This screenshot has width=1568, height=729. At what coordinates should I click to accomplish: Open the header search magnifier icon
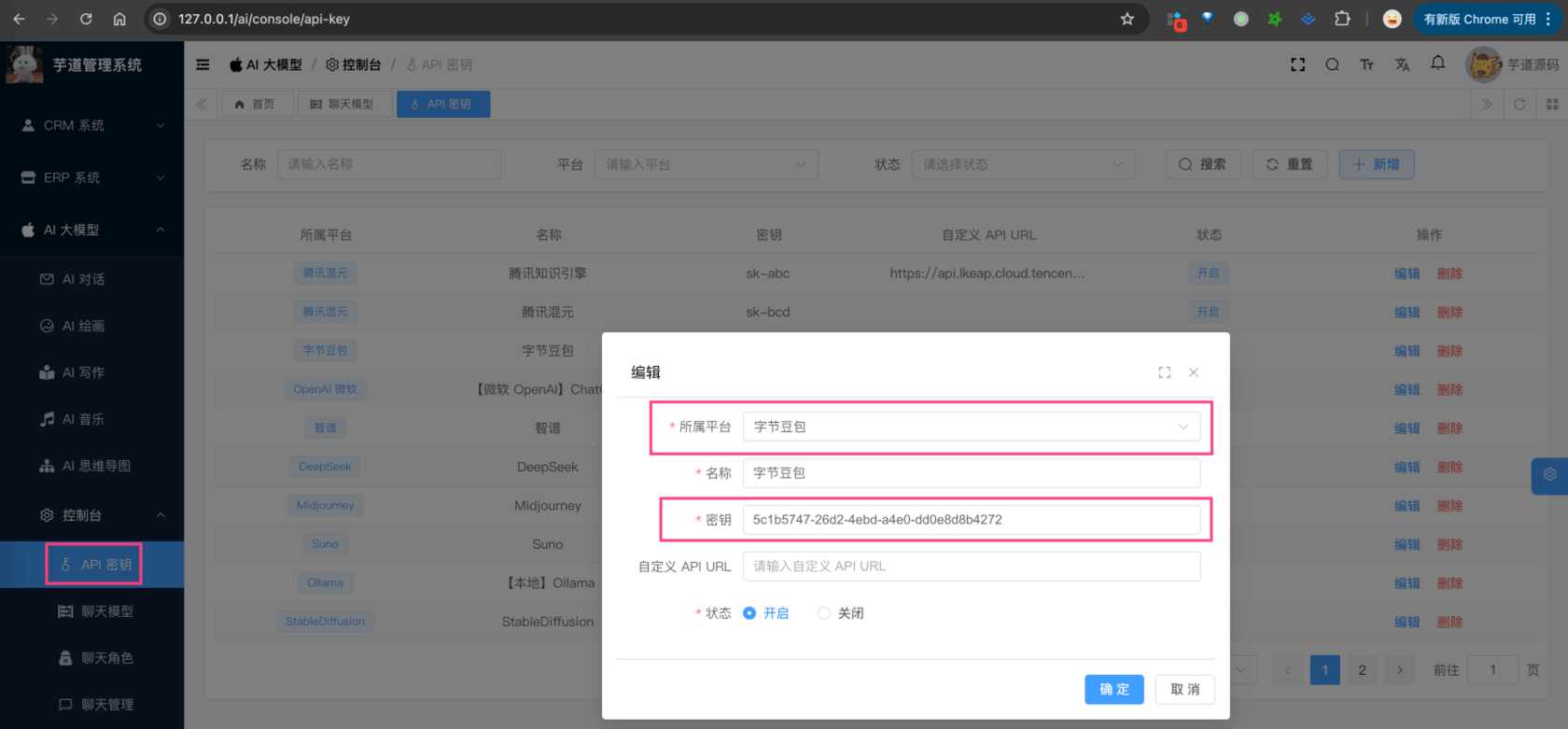[1332, 64]
